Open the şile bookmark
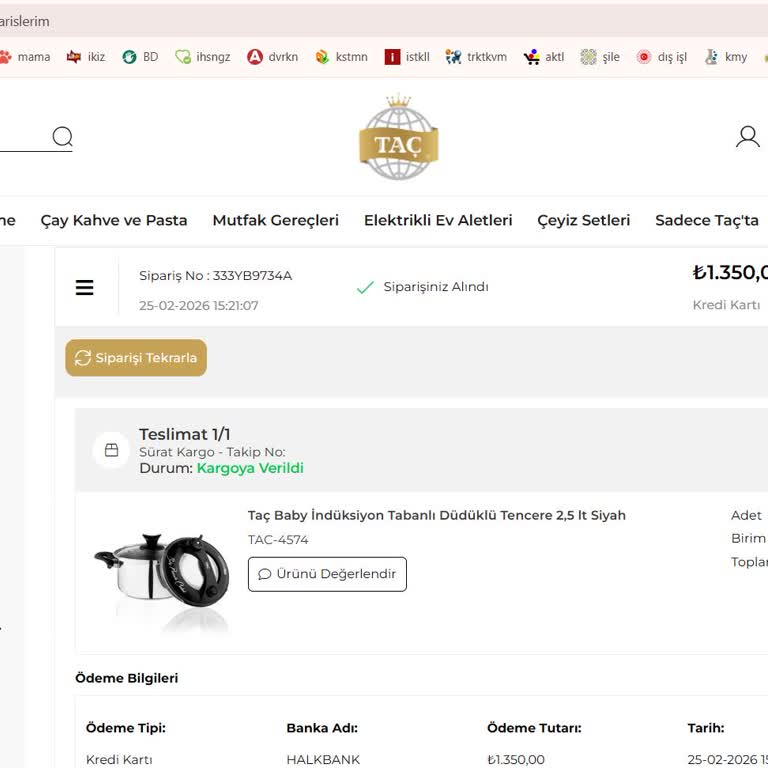The image size is (768, 768). point(600,57)
